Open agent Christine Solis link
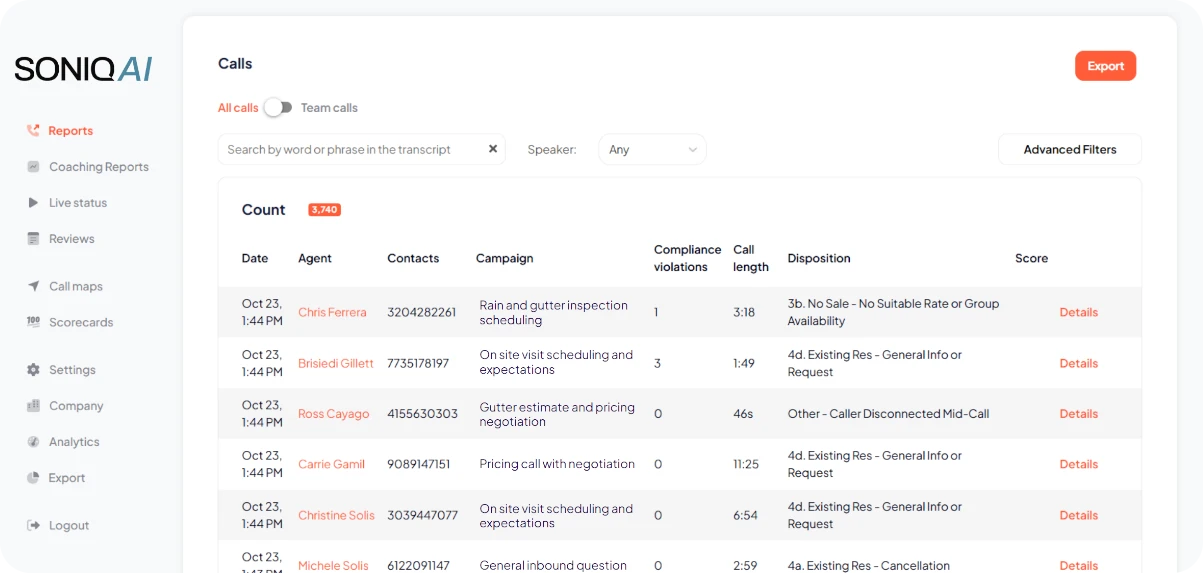The width and height of the screenshot is (1203, 573). (336, 515)
